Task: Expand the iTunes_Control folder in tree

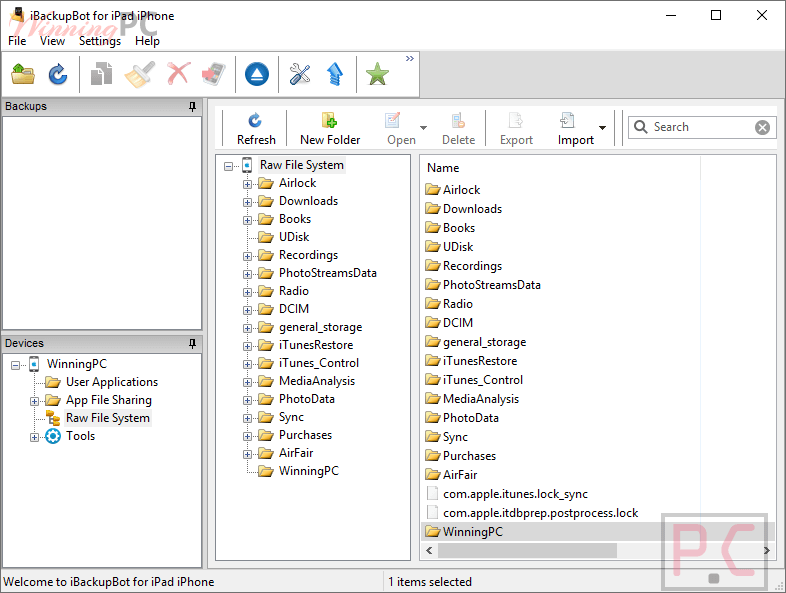Action: (247, 364)
